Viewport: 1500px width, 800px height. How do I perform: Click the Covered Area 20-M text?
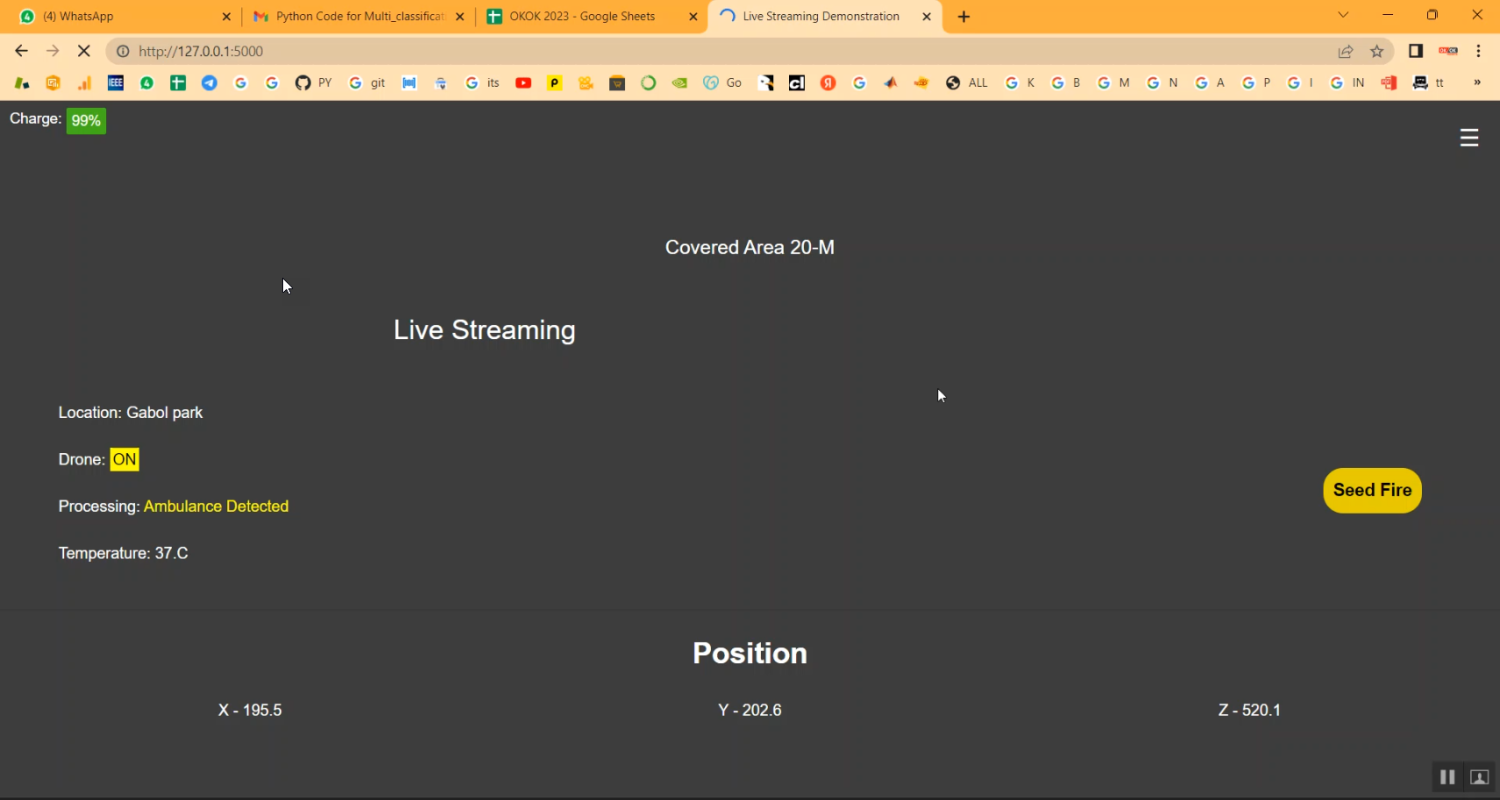[x=750, y=248]
